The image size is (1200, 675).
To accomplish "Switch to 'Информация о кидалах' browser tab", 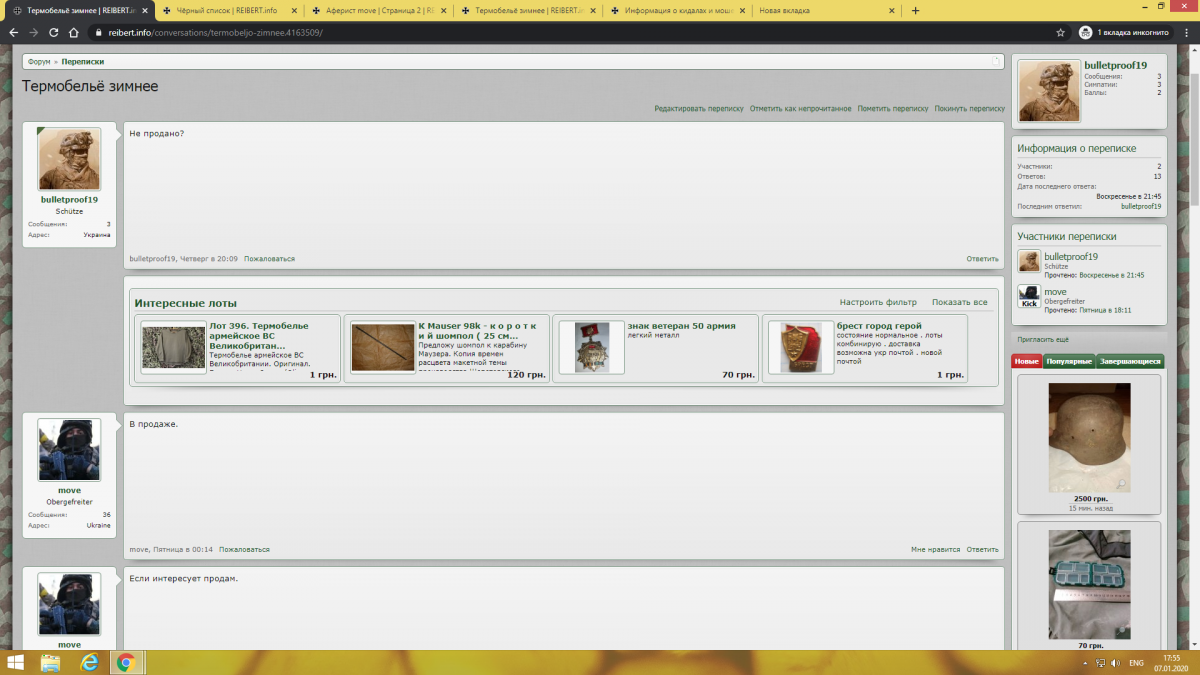I will (x=677, y=10).
